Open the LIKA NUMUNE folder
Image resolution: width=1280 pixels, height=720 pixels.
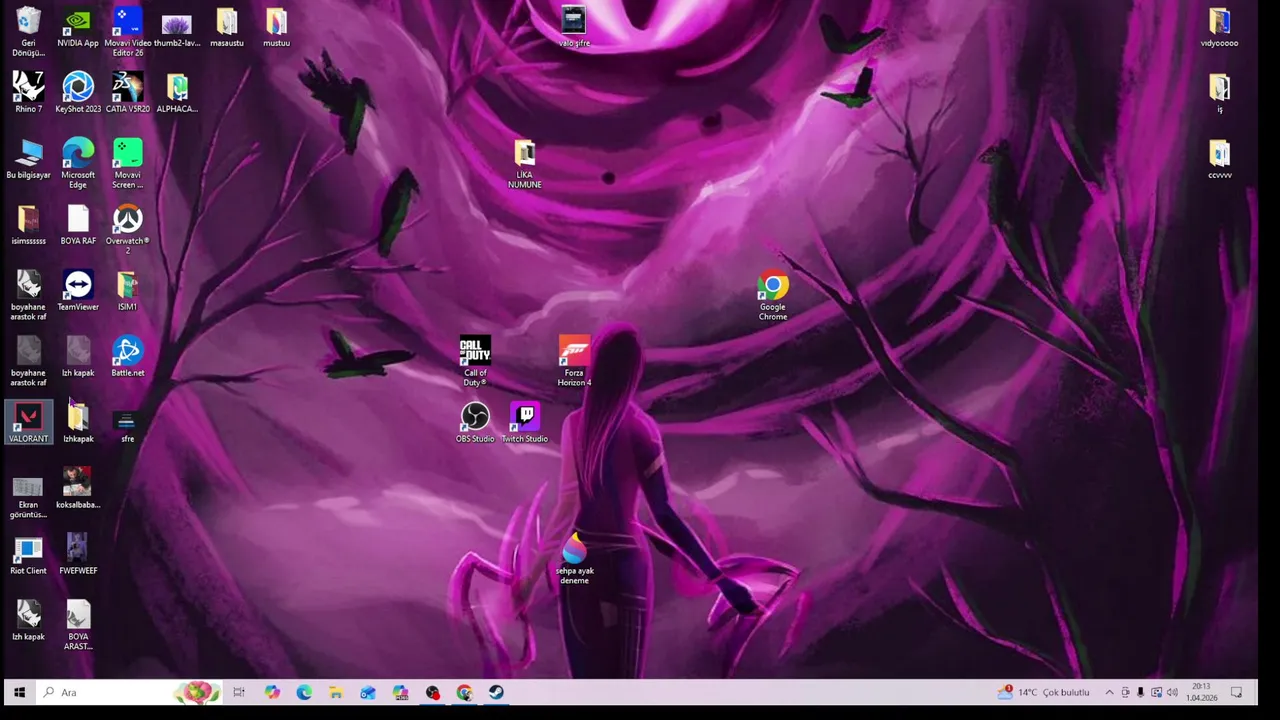click(525, 163)
